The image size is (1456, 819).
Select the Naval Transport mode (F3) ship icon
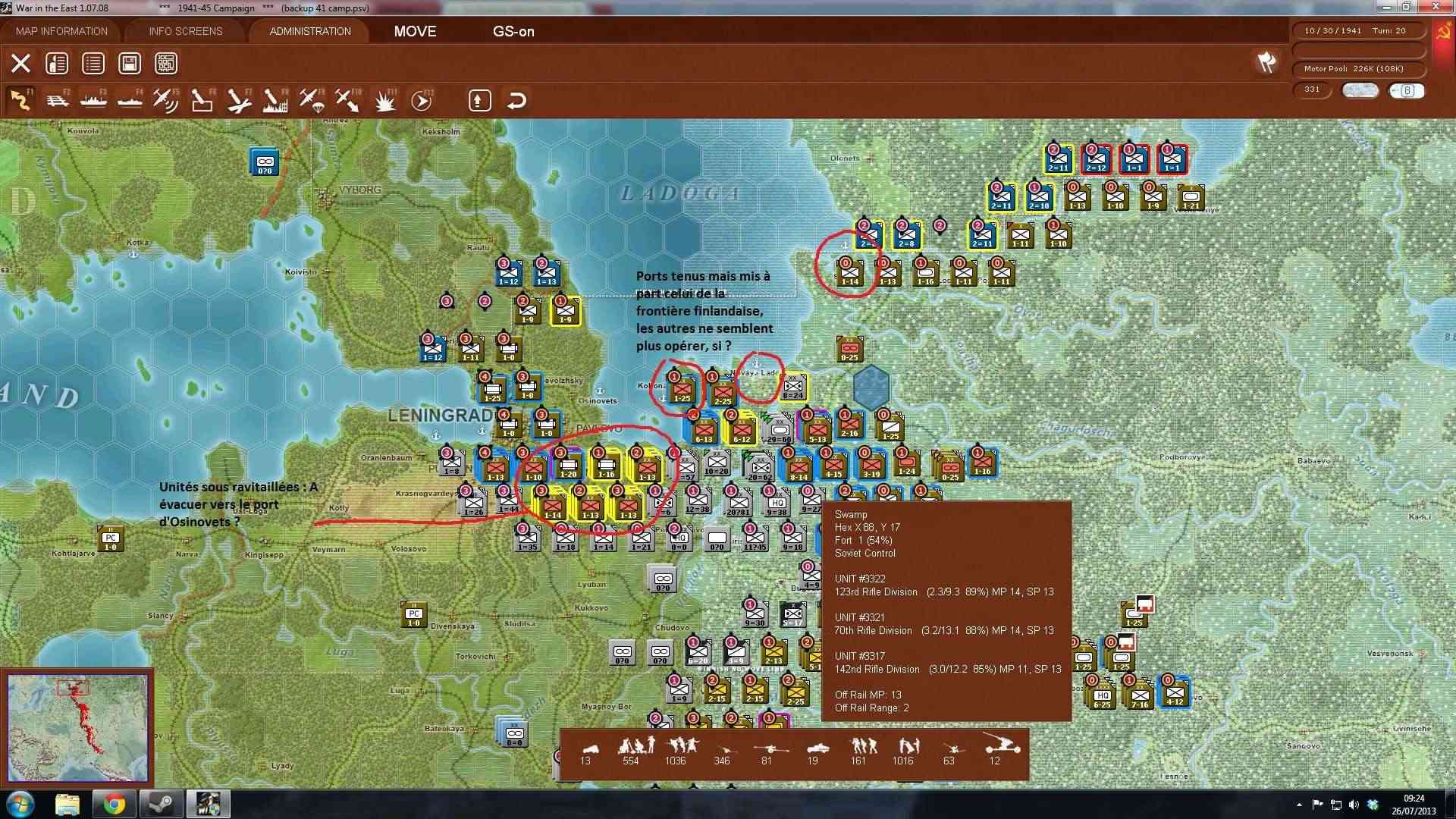click(93, 100)
